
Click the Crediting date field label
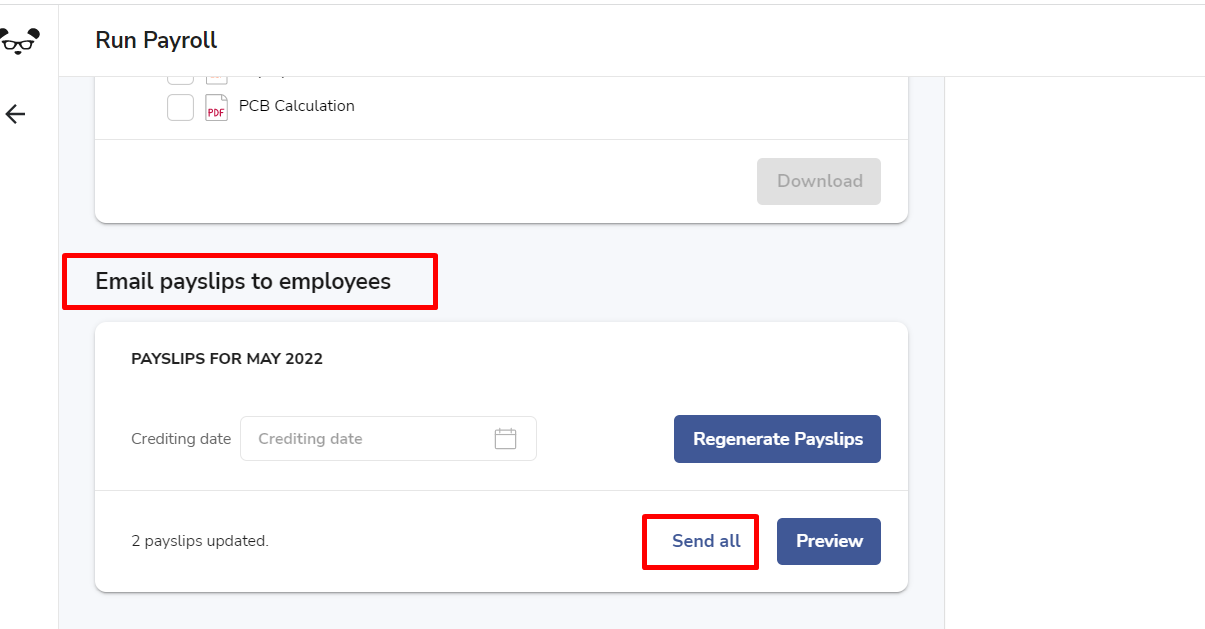181,439
